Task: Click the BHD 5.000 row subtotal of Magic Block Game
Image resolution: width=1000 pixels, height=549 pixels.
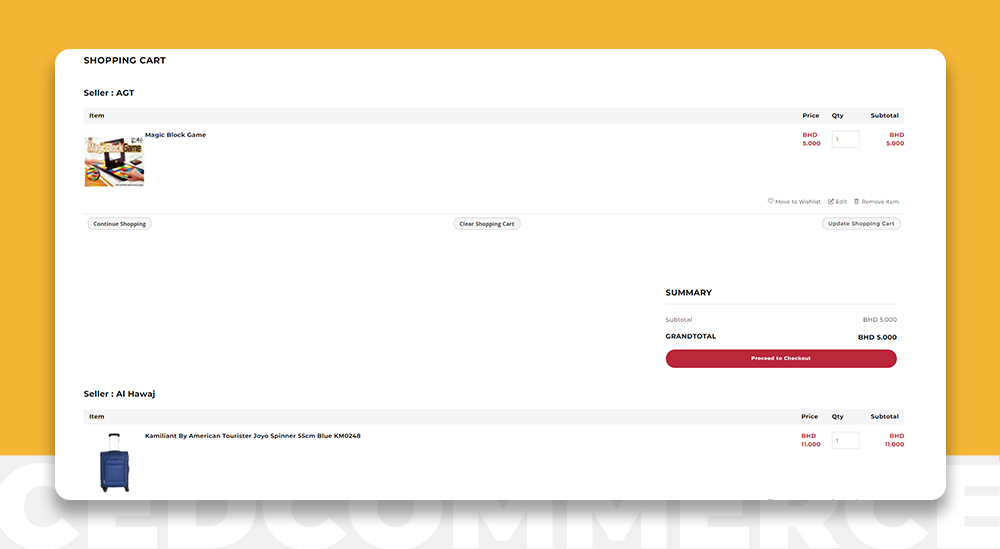Action: coord(895,139)
